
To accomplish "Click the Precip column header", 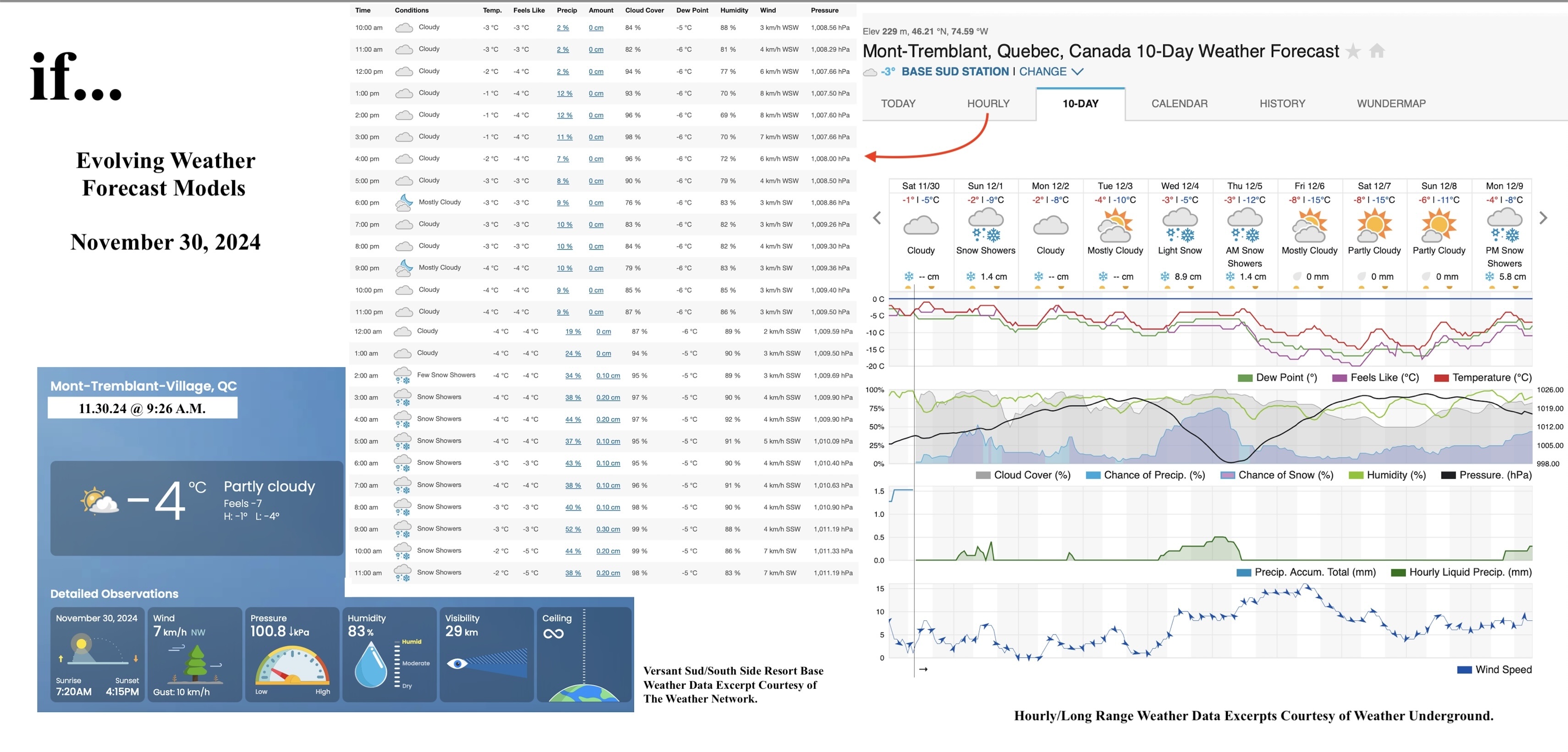I will tap(567, 11).
